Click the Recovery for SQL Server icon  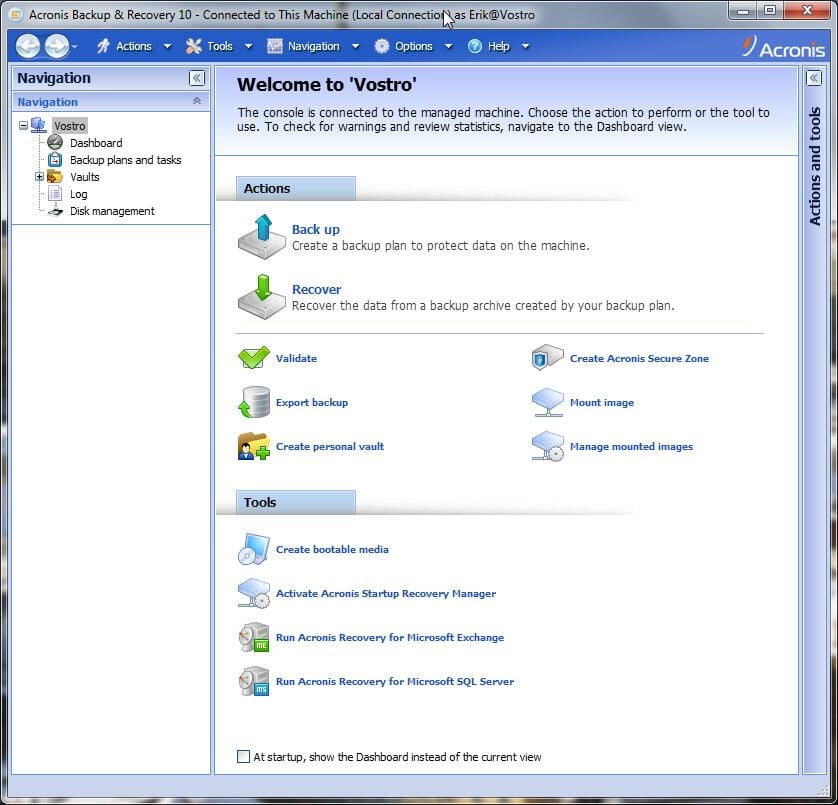coord(254,681)
